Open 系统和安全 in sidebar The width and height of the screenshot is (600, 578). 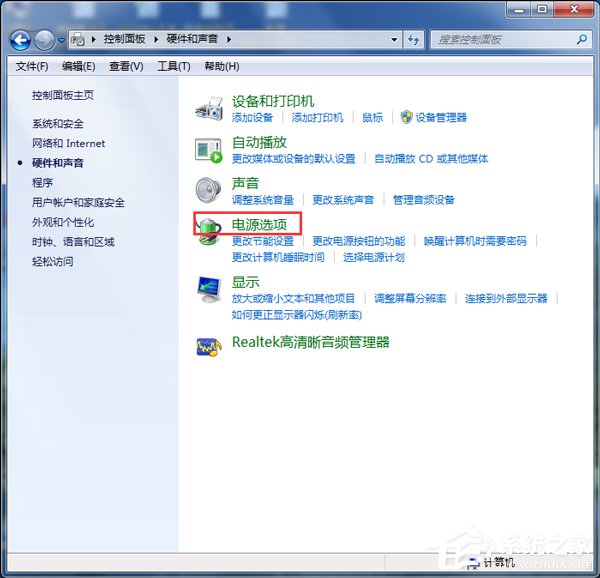coord(58,124)
